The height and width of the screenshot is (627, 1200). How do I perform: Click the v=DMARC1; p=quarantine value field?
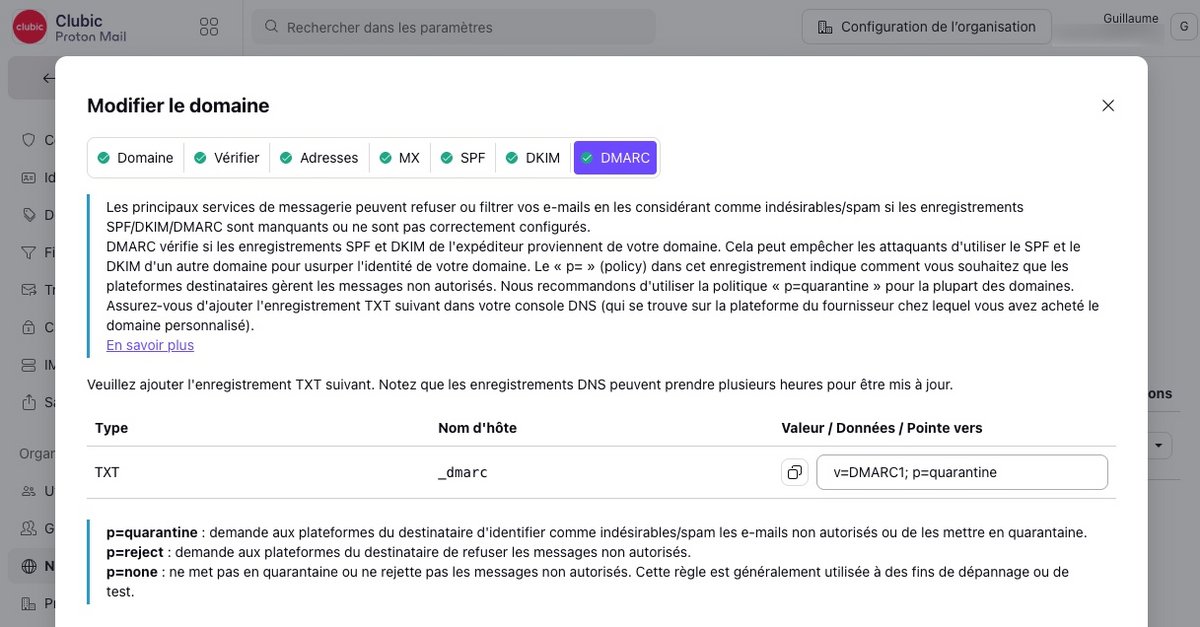pos(962,472)
